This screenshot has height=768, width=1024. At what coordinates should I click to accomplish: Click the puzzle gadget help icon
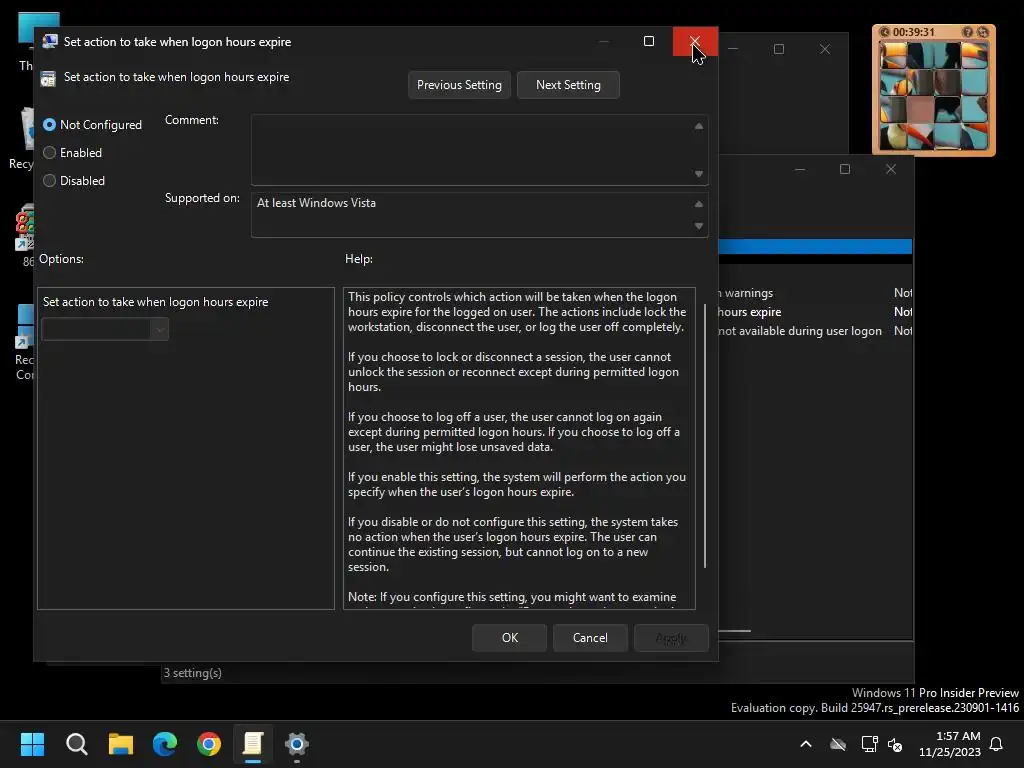[x=968, y=32]
